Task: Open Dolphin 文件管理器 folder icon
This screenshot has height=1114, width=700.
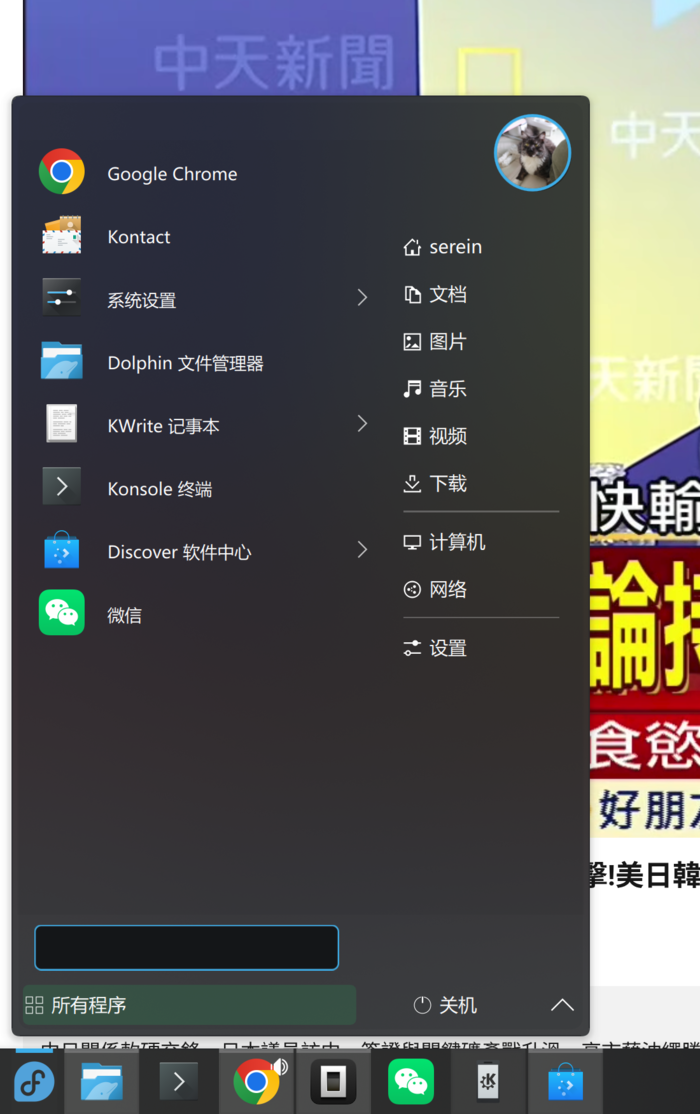Action: point(62,361)
